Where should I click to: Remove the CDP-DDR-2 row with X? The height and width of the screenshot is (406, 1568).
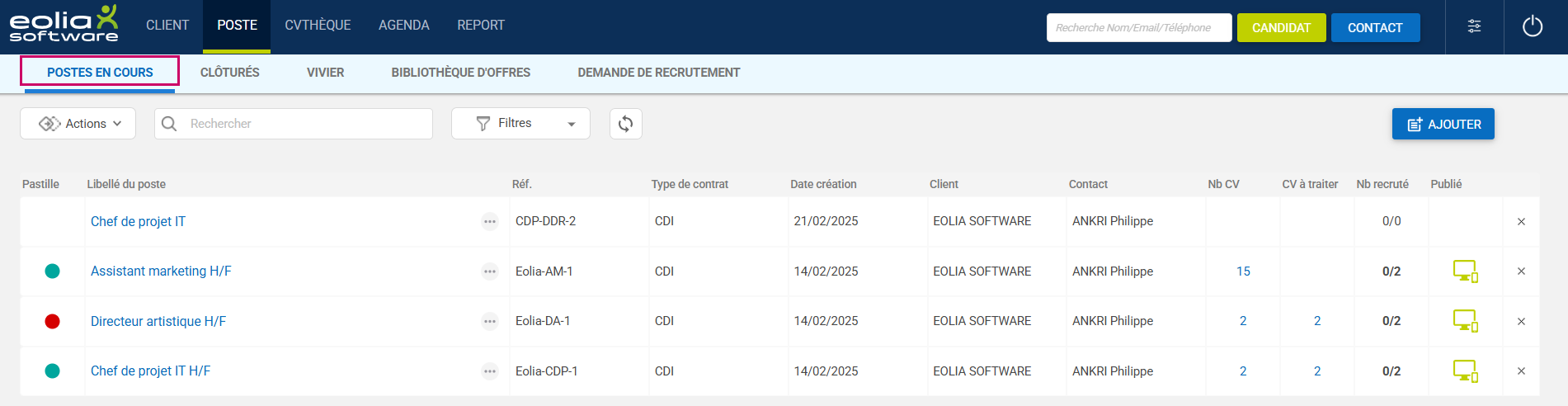pyautogui.click(x=1521, y=221)
